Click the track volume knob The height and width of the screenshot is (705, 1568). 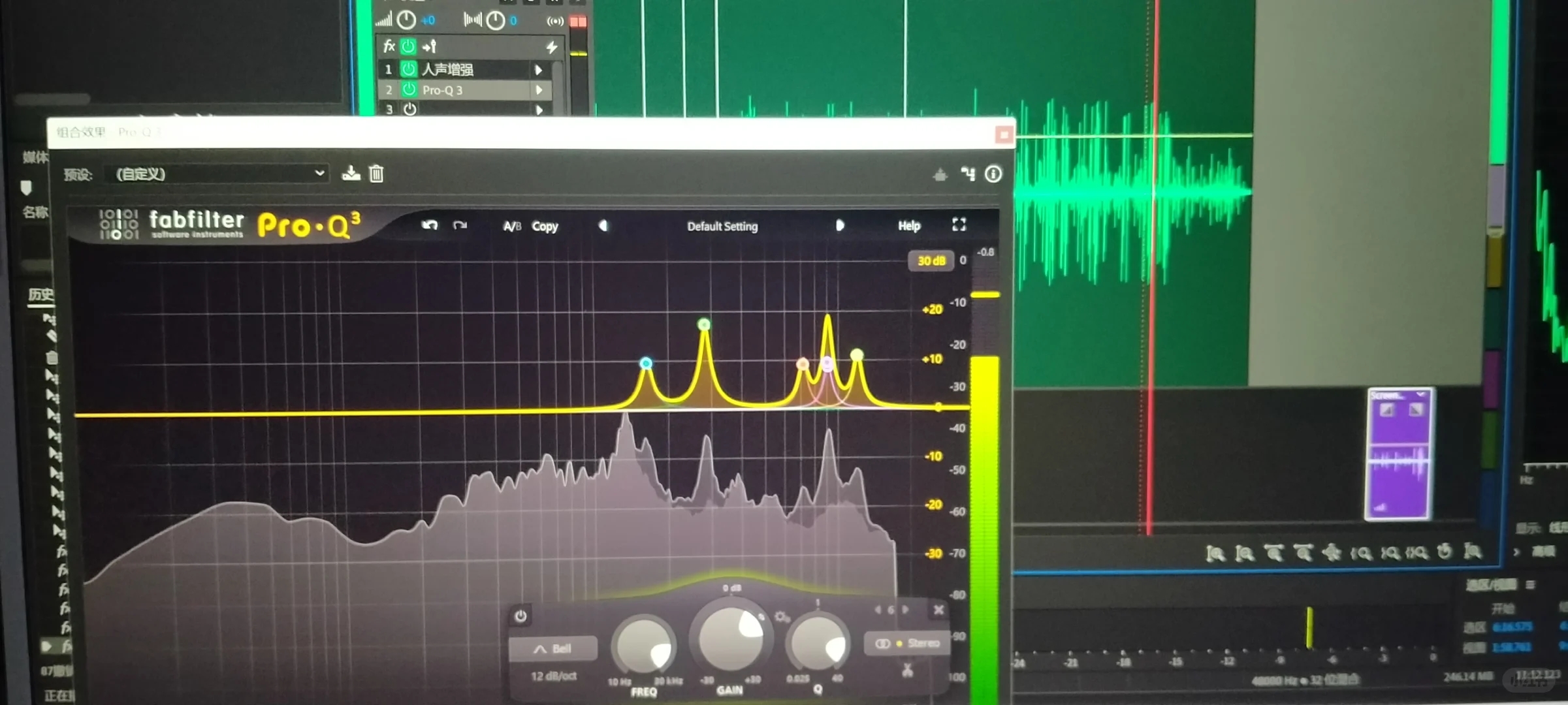click(406, 20)
